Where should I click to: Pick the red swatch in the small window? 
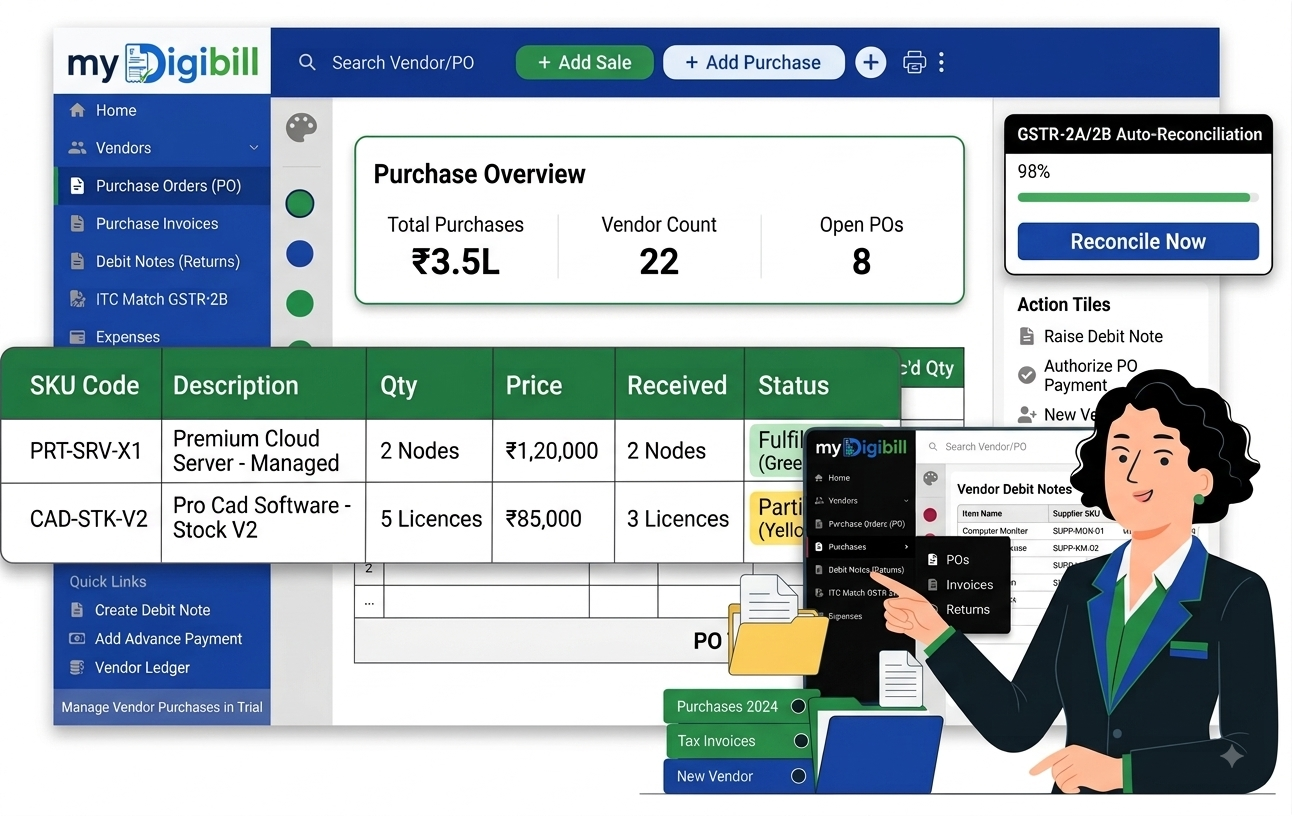tap(930, 514)
